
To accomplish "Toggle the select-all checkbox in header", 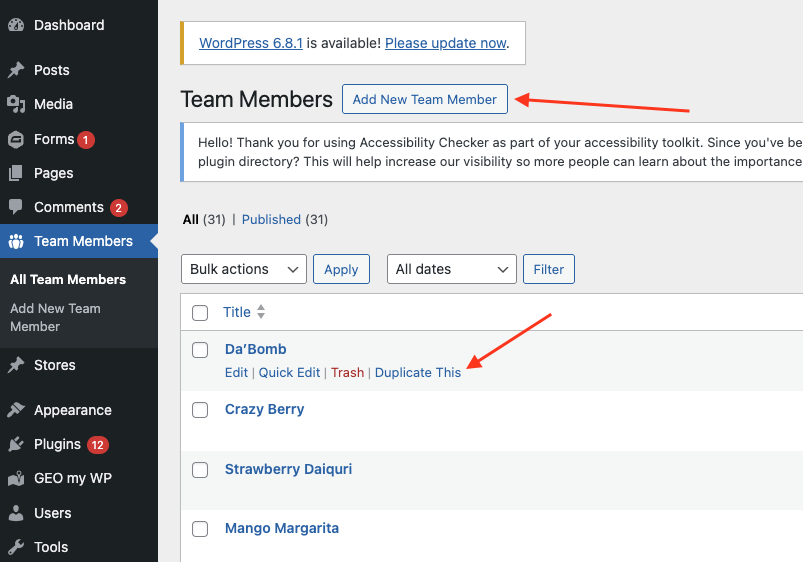I will (200, 313).
